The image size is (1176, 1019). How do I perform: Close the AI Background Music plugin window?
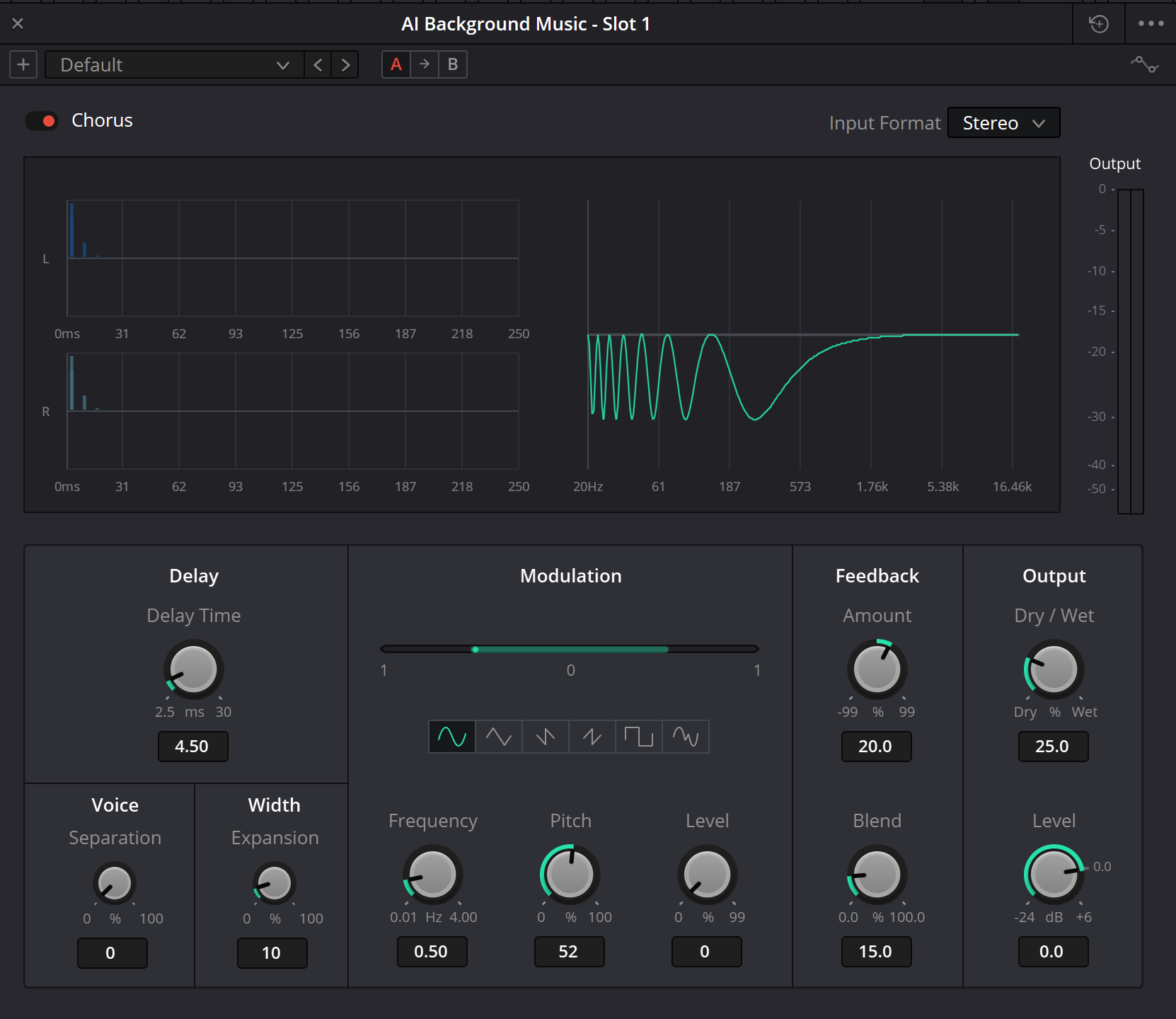tap(18, 23)
